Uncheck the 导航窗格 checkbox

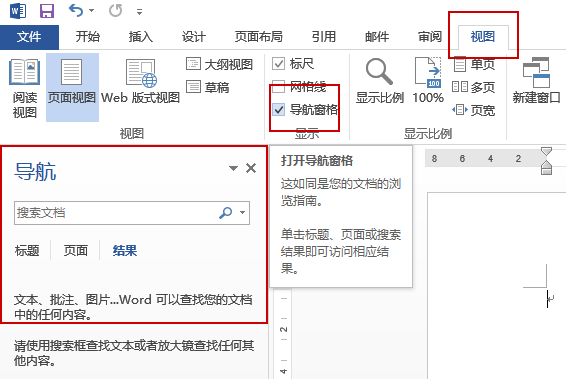point(278,109)
